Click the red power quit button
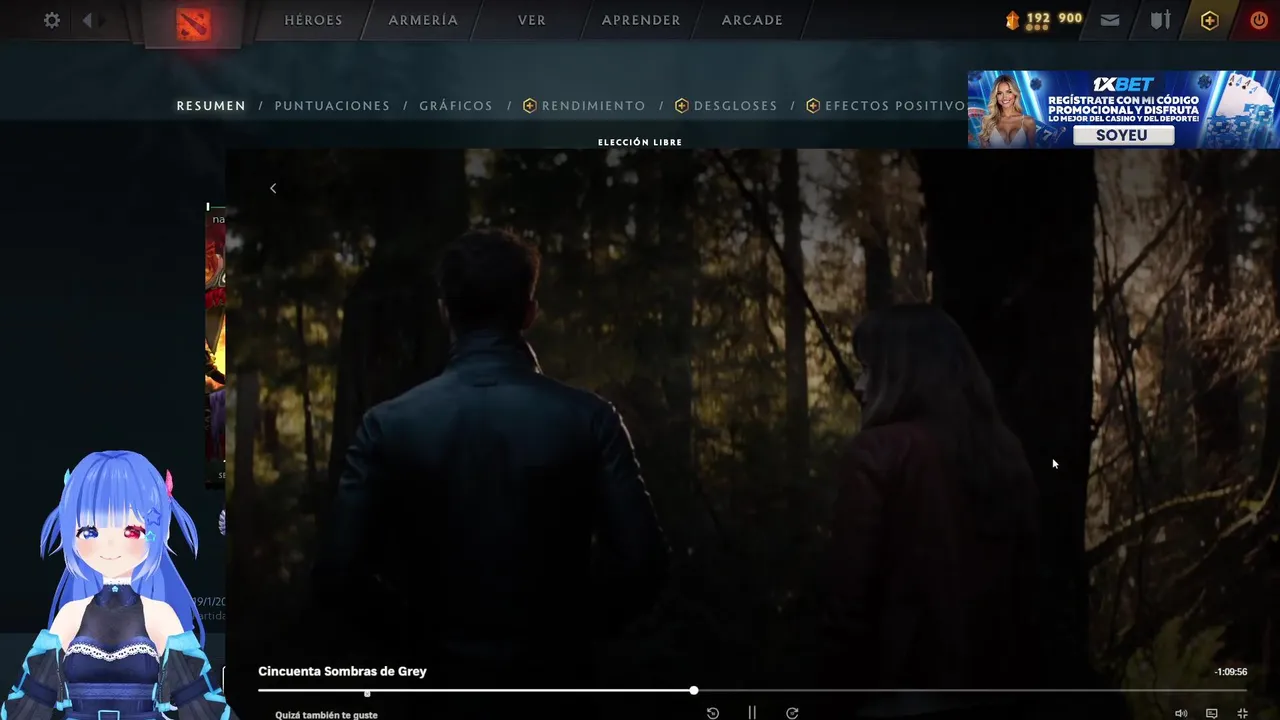 coord(1259,20)
